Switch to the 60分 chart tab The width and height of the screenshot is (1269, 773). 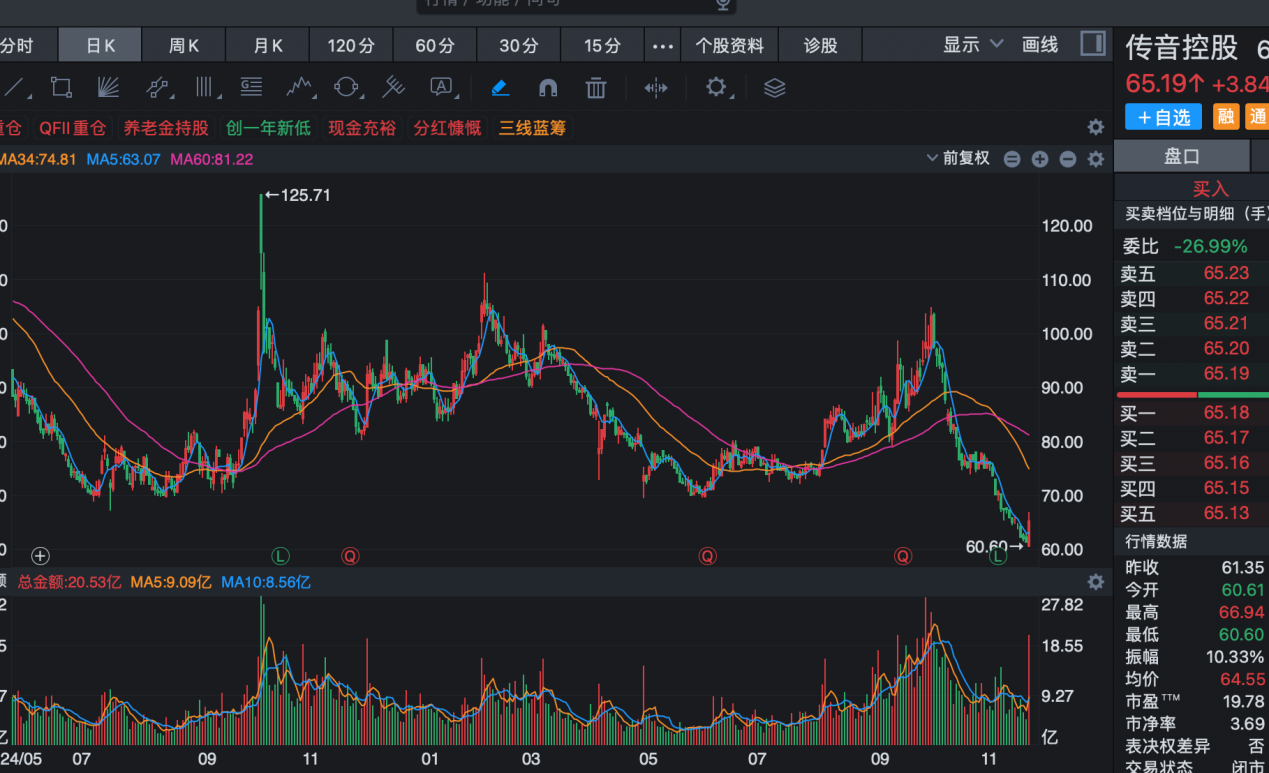[x=435, y=46]
